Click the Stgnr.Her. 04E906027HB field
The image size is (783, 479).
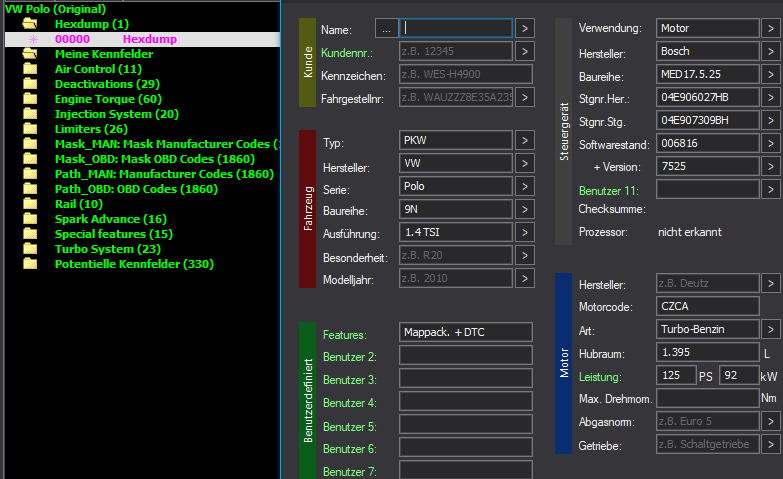[x=708, y=97]
